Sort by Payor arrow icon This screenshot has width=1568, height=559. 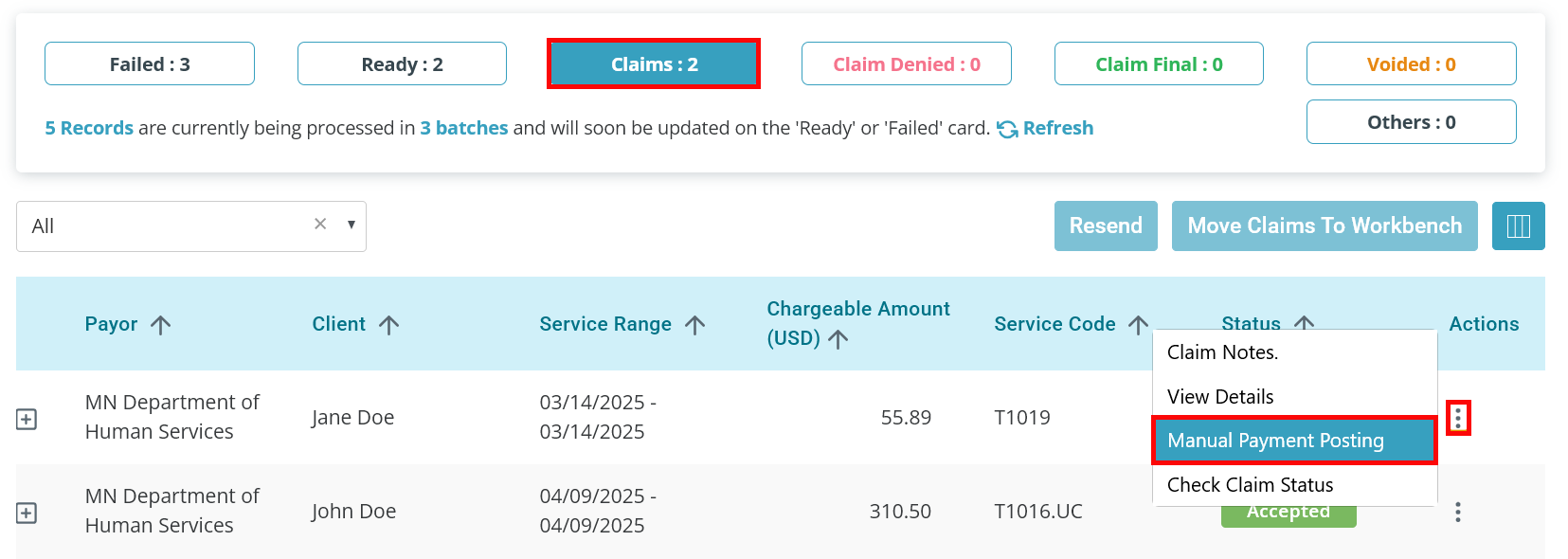[161, 325]
